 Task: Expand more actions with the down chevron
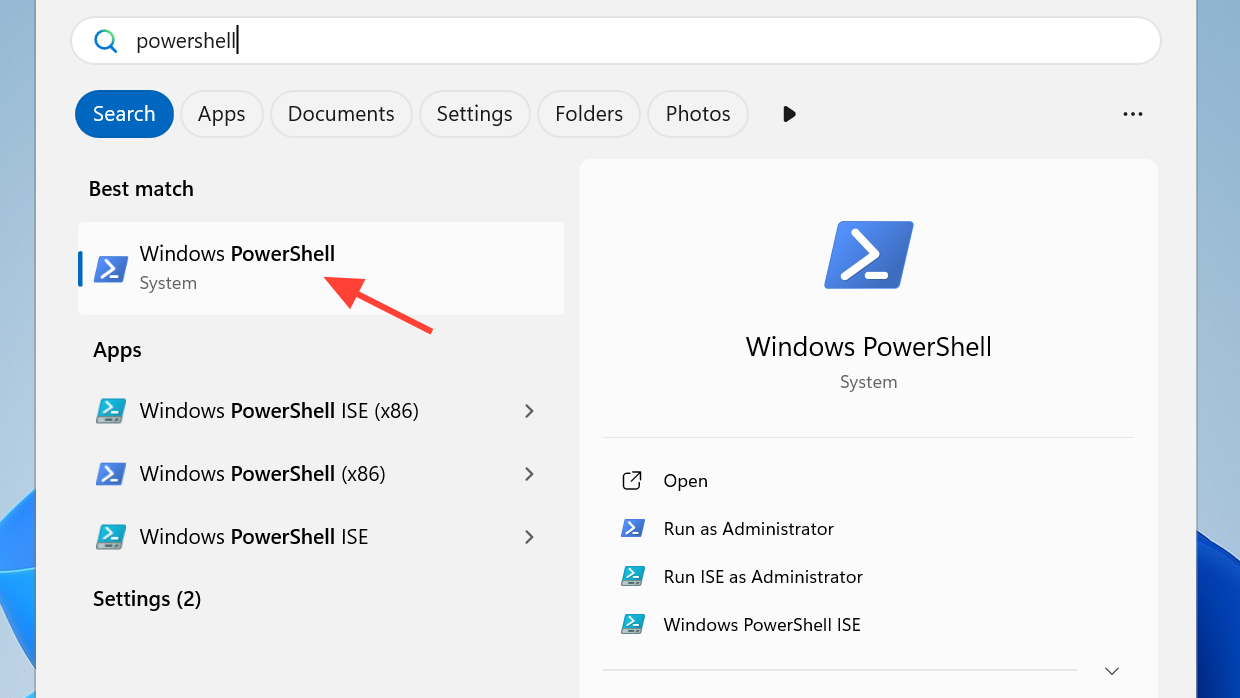point(1112,670)
